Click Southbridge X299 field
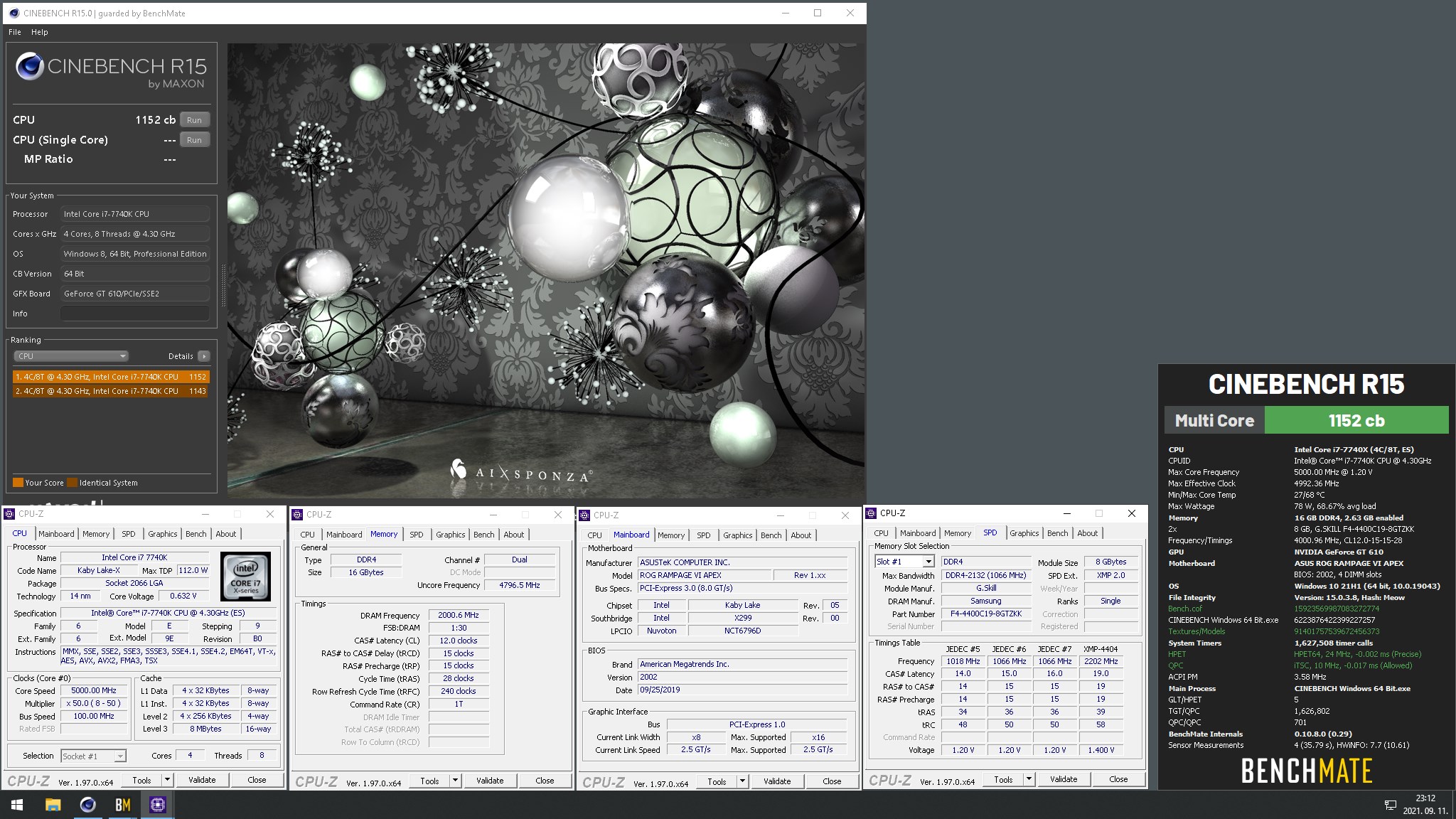Viewport: 1456px width, 819px height. [x=743, y=618]
